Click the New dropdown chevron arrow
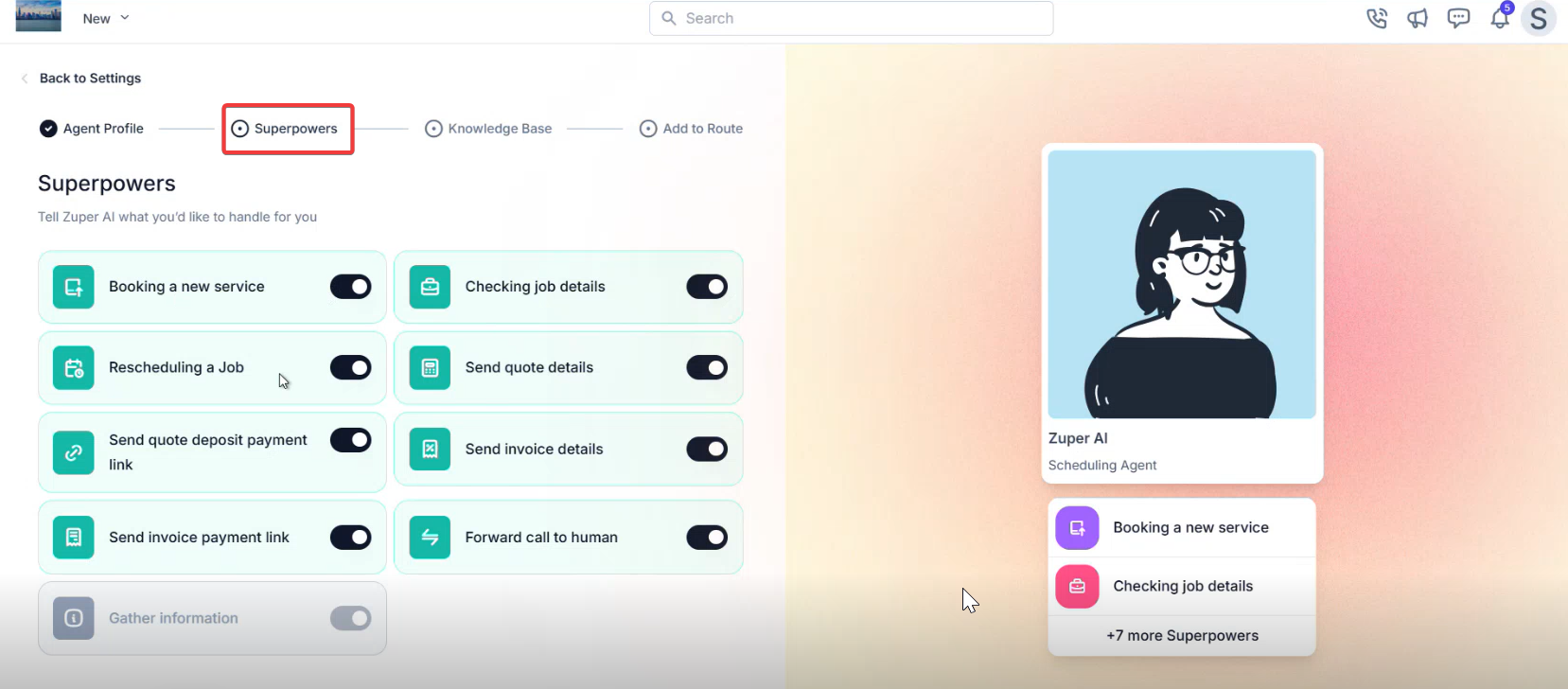The width and height of the screenshot is (1568, 689). (124, 18)
